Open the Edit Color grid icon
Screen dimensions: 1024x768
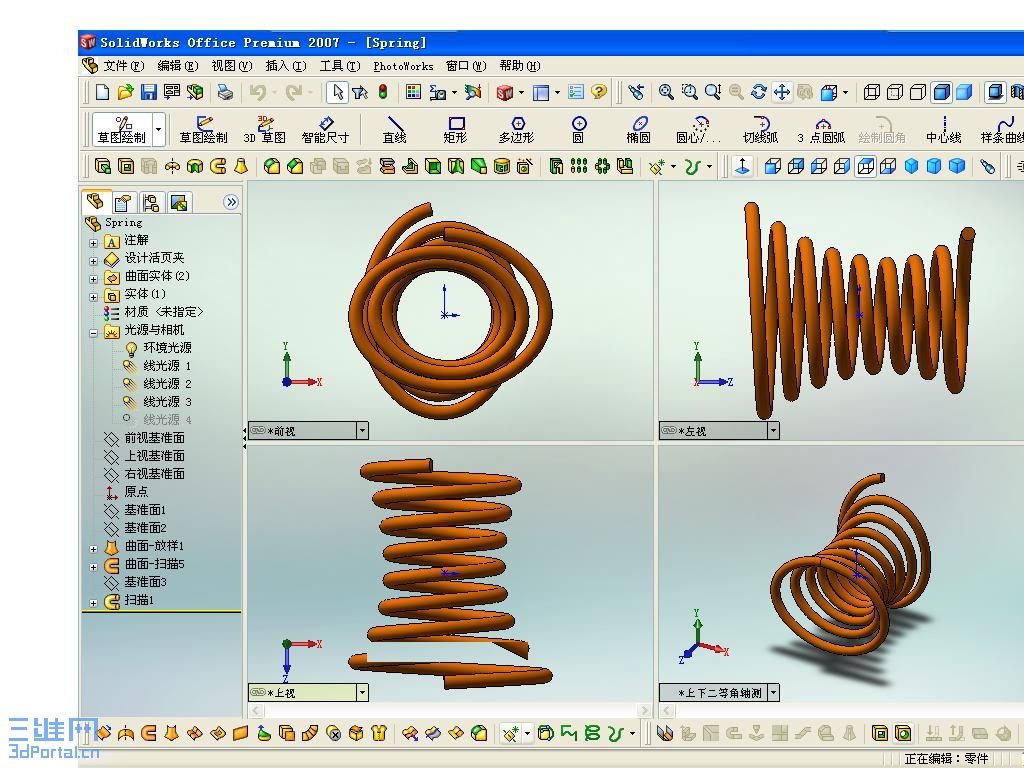coord(413,92)
